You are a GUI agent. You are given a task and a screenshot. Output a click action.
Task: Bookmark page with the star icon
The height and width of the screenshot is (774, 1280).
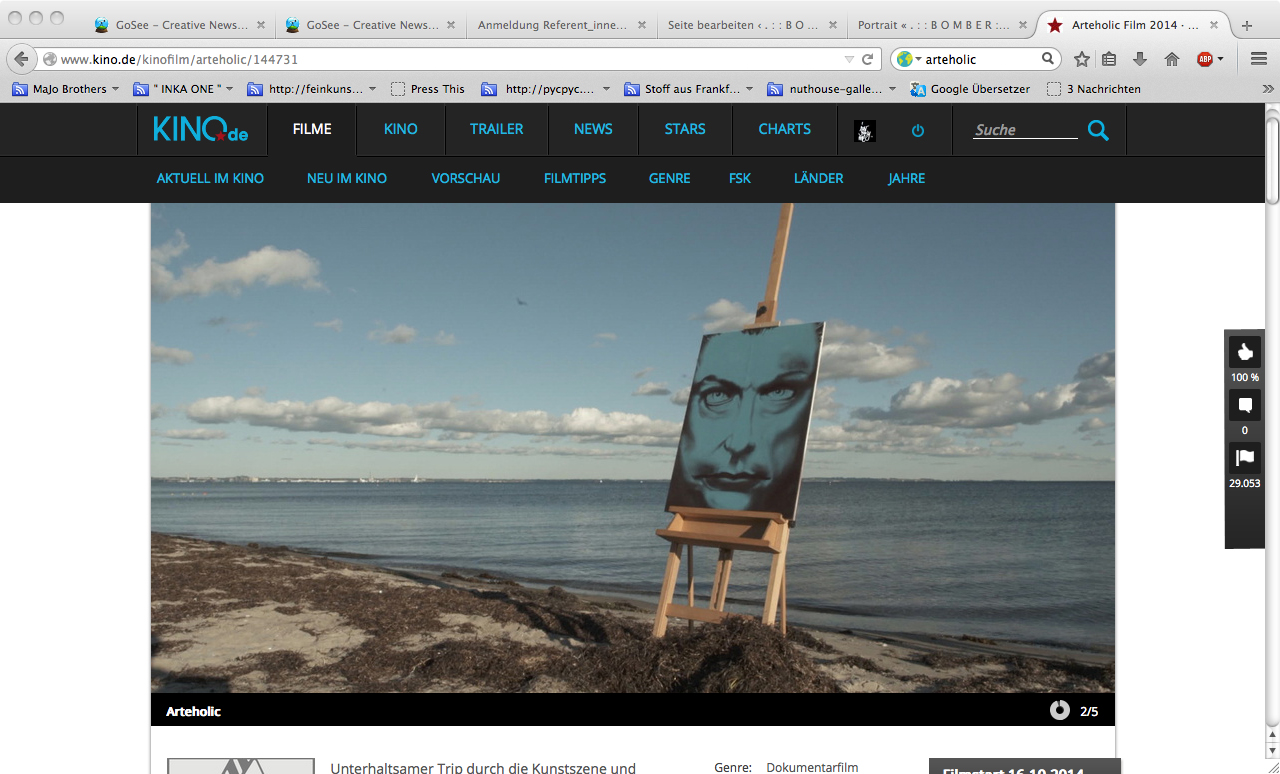coord(1081,59)
